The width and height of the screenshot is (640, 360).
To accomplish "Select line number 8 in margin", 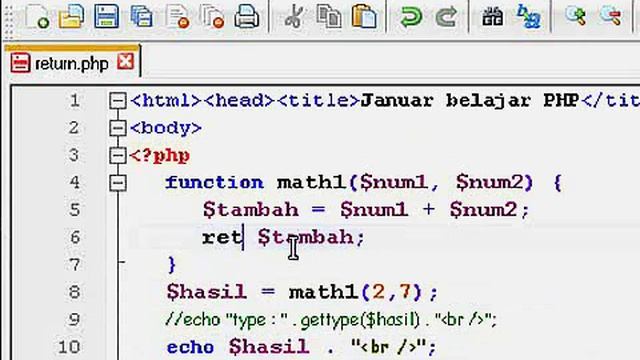I will (74, 292).
